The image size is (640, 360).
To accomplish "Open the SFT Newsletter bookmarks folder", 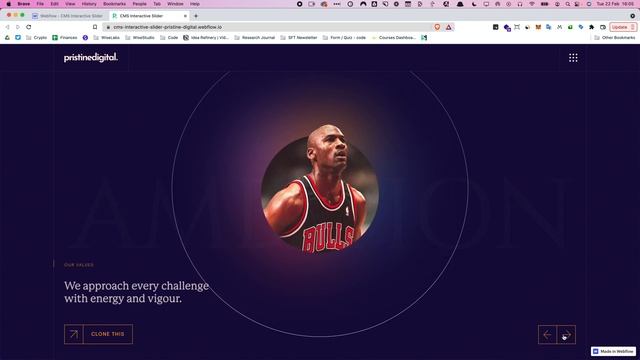I will click(x=299, y=38).
